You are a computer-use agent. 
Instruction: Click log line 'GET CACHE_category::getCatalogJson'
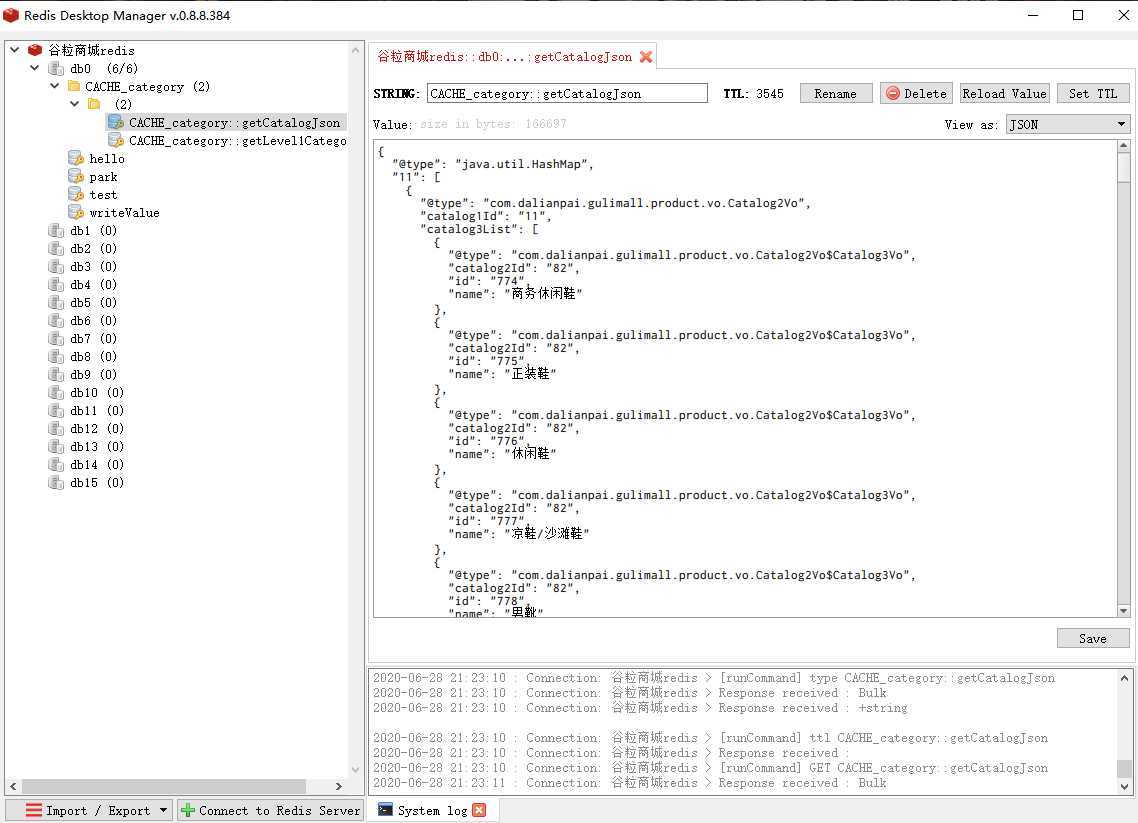710,768
